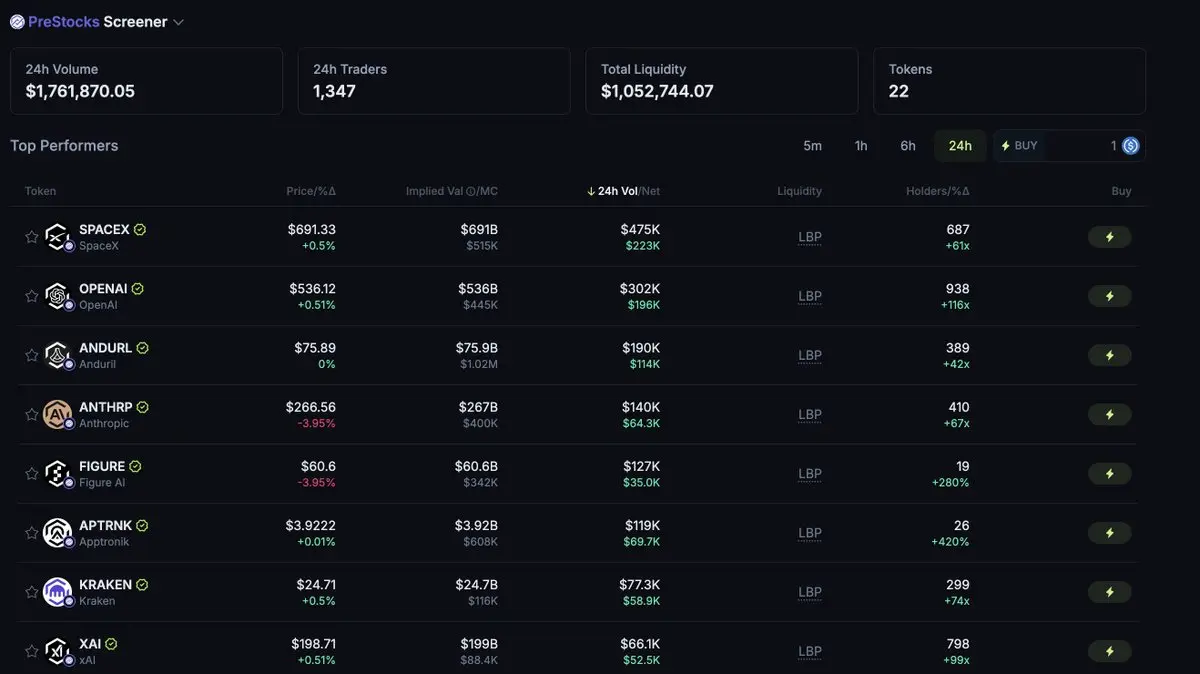Viewport: 1200px width, 674px height.
Task: Click the SPACEX price $691.33
Action: [x=312, y=230]
